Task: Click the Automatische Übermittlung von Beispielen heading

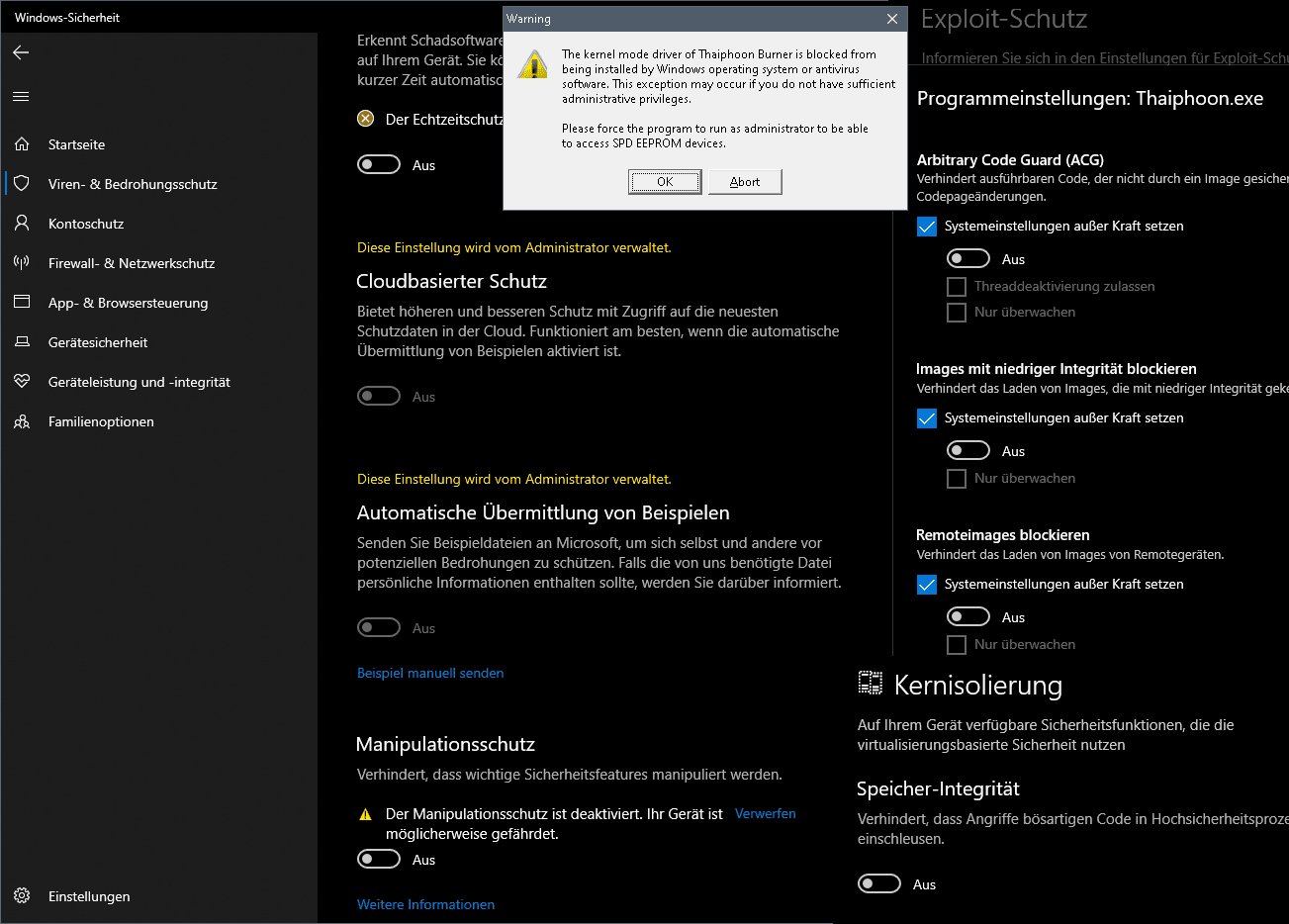Action: point(543,512)
